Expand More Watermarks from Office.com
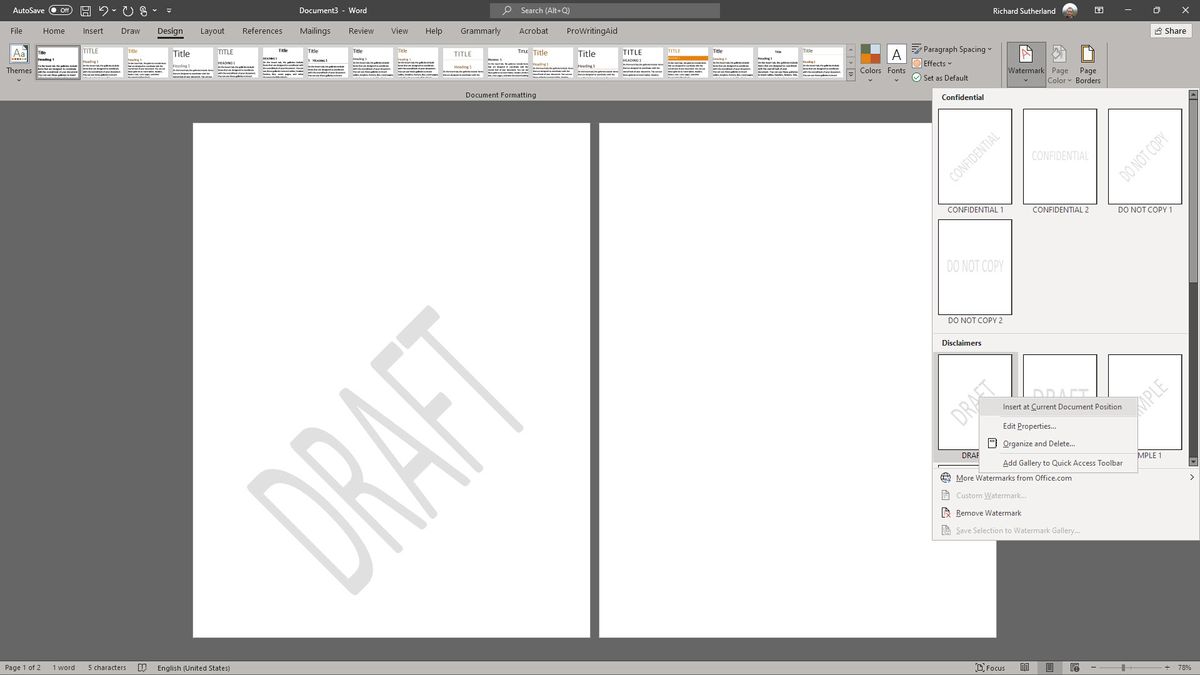 [x=1012, y=478]
